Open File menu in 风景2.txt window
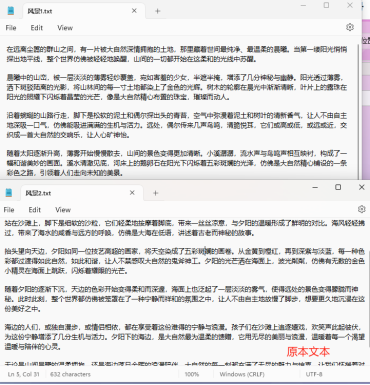The width and height of the screenshot is (370, 385). click(9, 210)
